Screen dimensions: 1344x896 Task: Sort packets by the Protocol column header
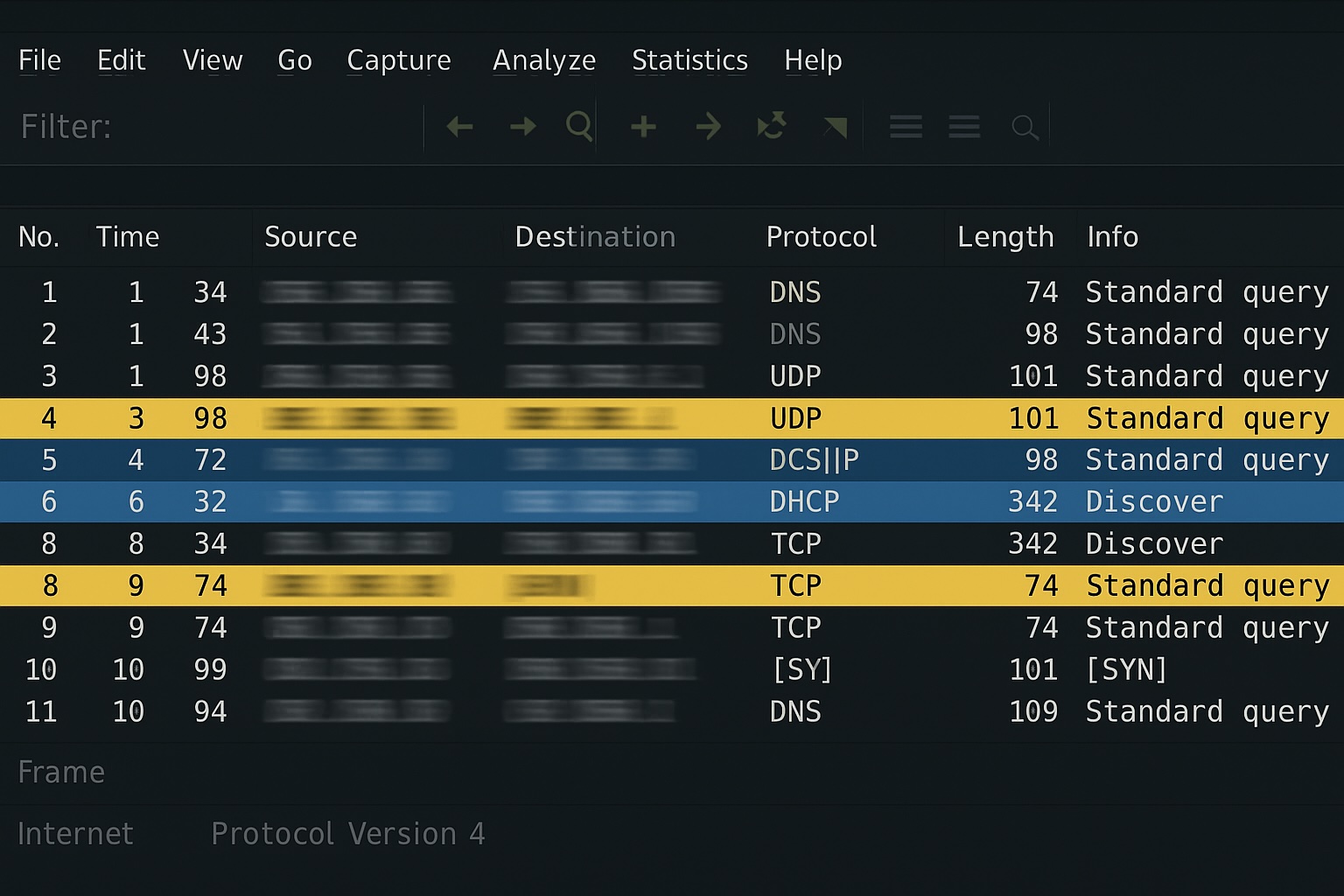click(x=821, y=237)
